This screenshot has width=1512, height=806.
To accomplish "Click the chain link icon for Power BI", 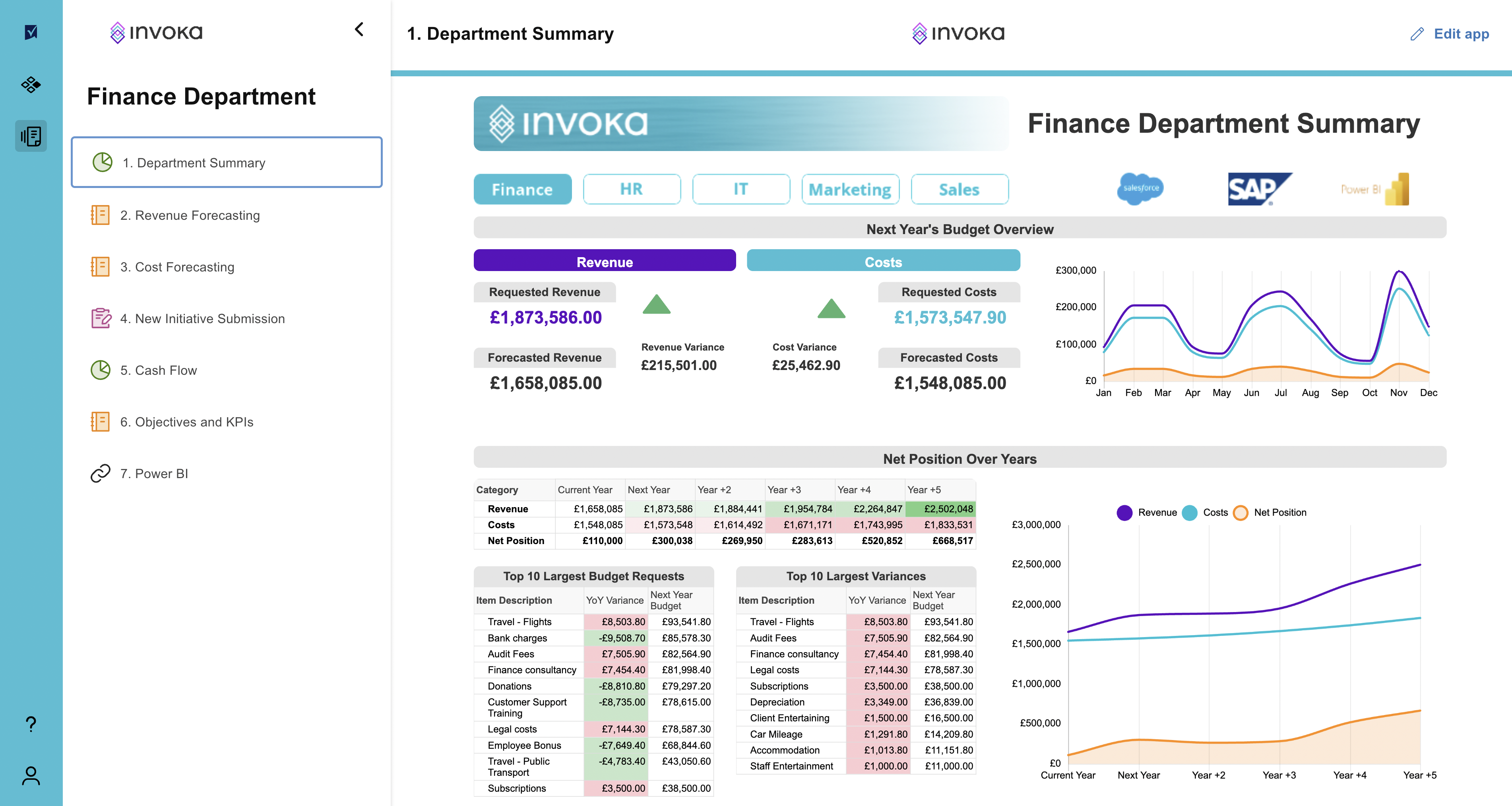I will 101,473.
